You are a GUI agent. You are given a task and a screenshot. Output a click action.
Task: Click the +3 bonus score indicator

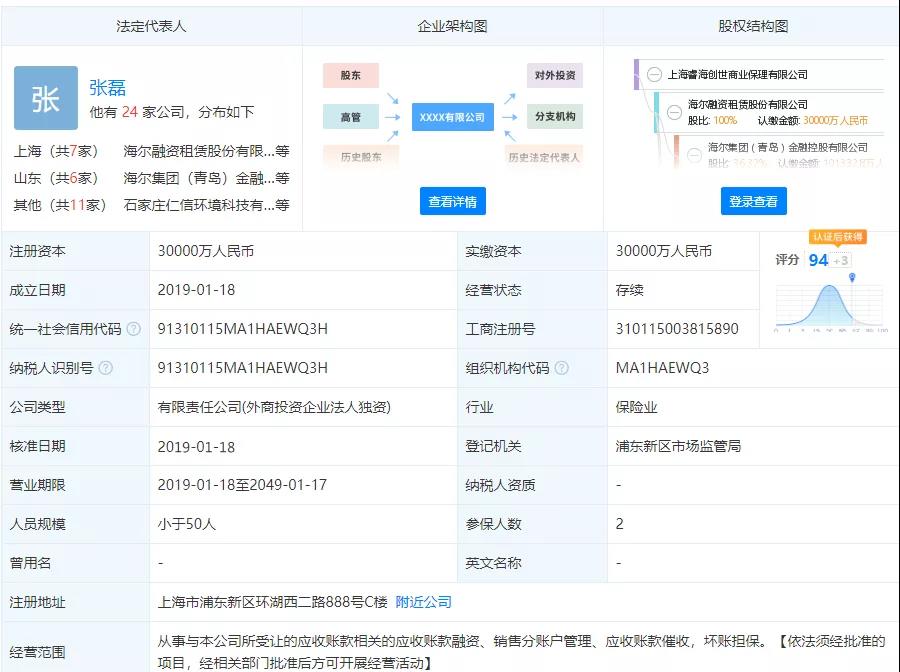point(842,260)
